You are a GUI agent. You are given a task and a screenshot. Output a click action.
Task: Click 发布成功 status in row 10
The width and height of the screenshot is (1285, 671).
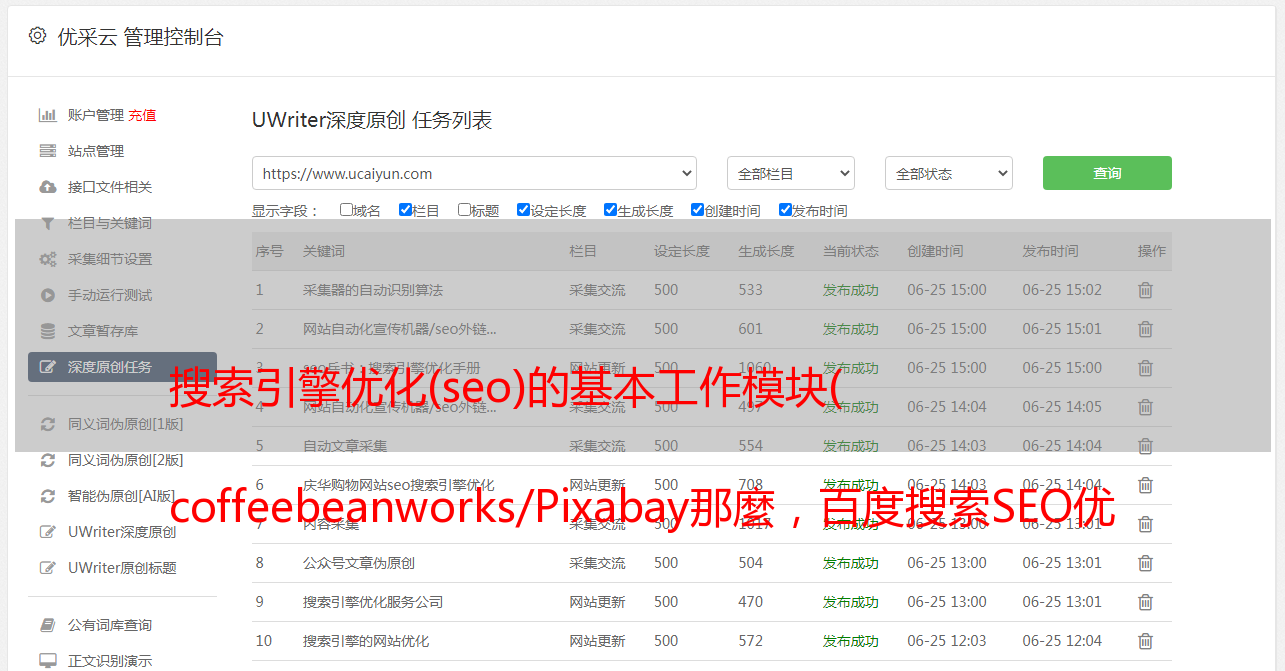[x=851, y=641]
